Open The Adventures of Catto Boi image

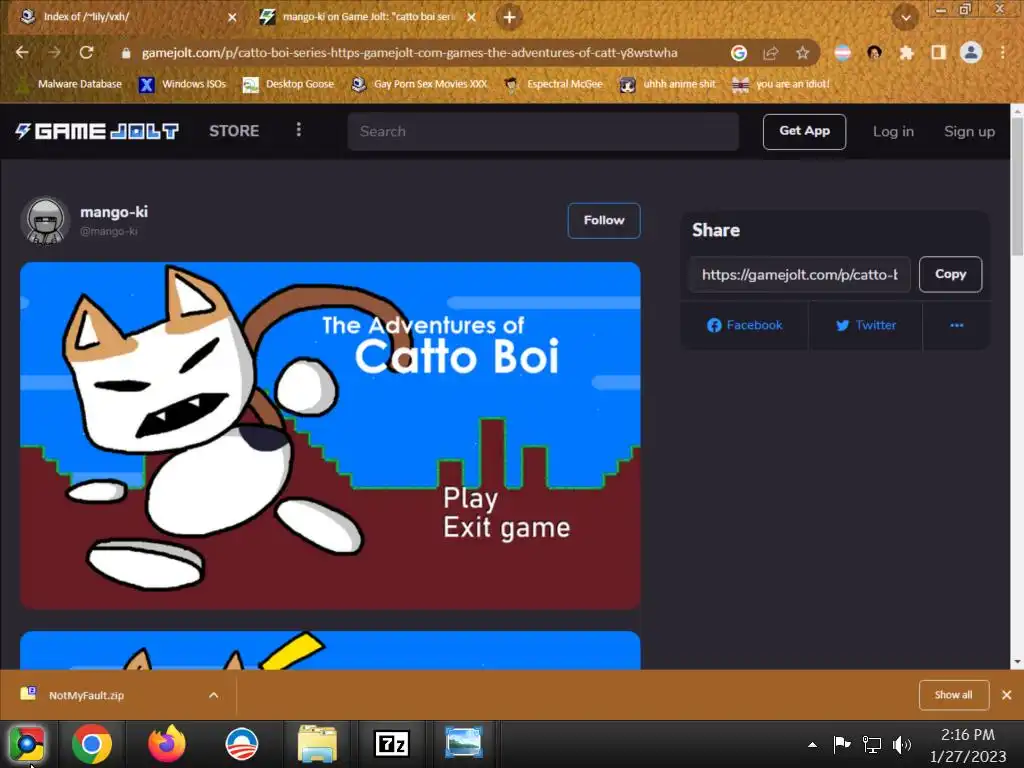[330, 436]
